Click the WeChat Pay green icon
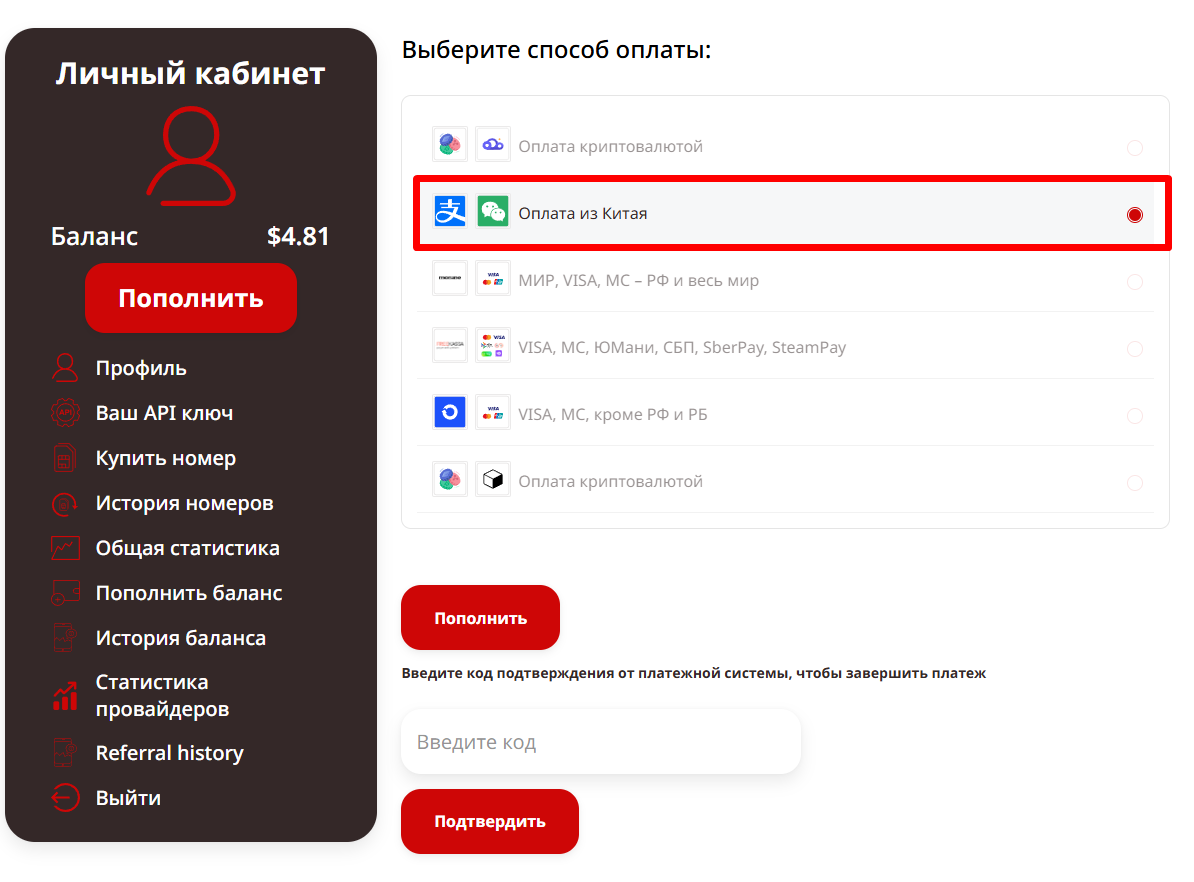 click(x=493, y=212)
